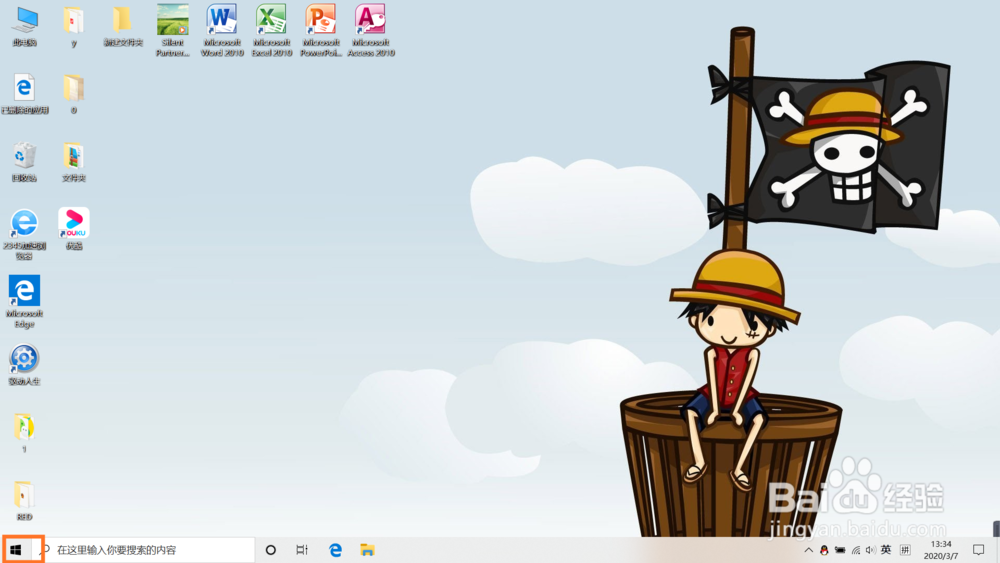Select the Youku shortcut icon
Viewport: 1000px width, 563px height.
coord(73,229)
